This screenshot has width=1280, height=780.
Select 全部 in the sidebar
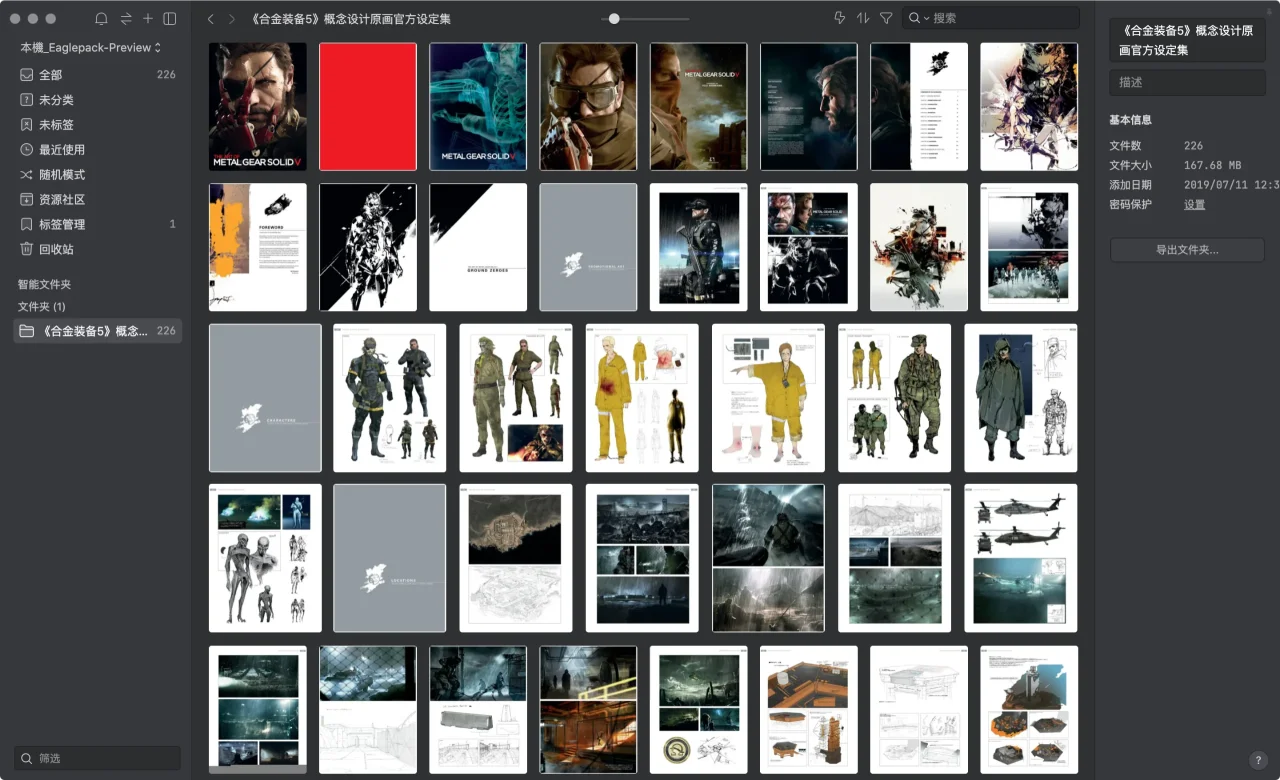coord(97,75)
